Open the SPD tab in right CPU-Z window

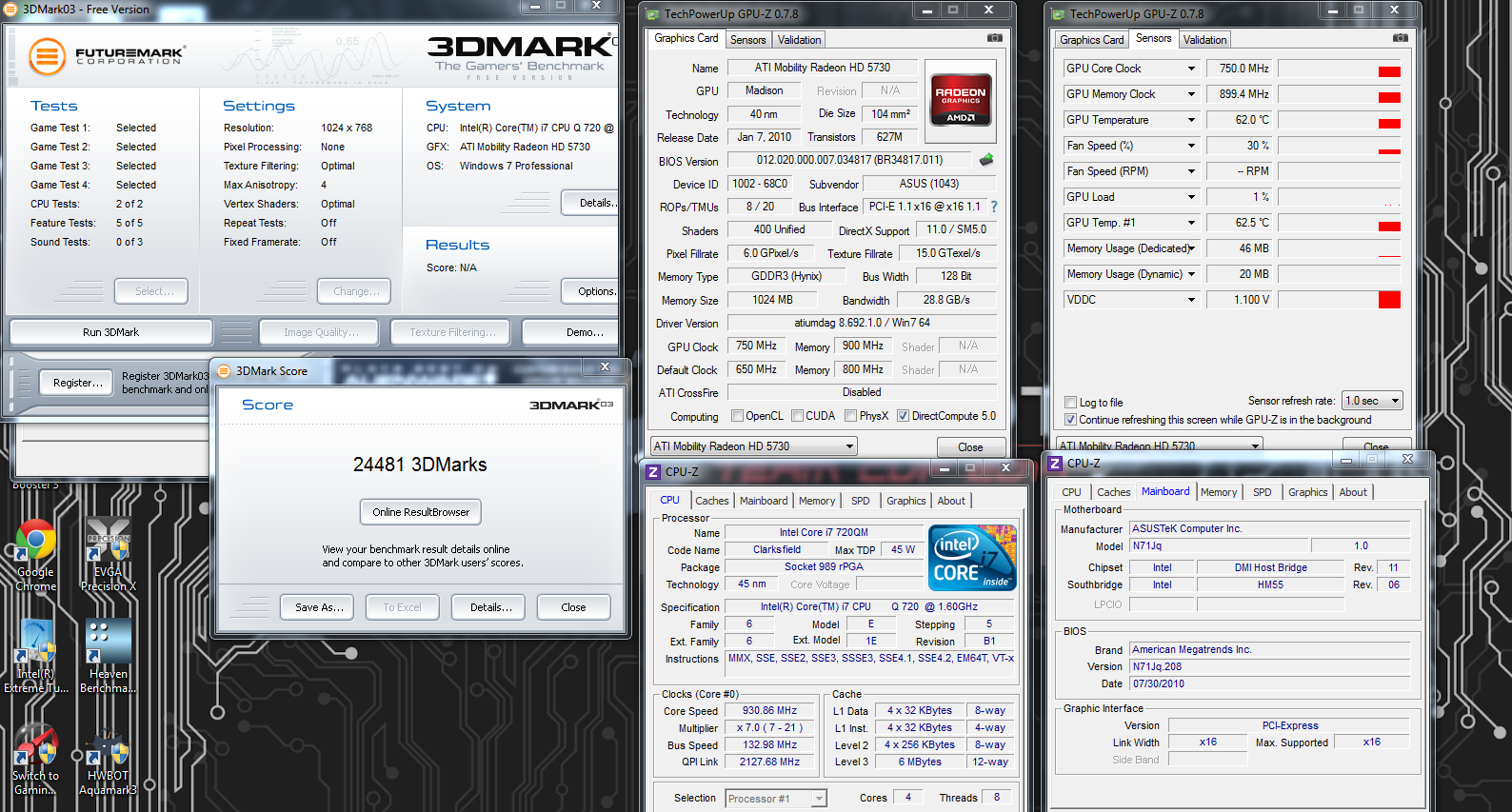point(1262,492)
